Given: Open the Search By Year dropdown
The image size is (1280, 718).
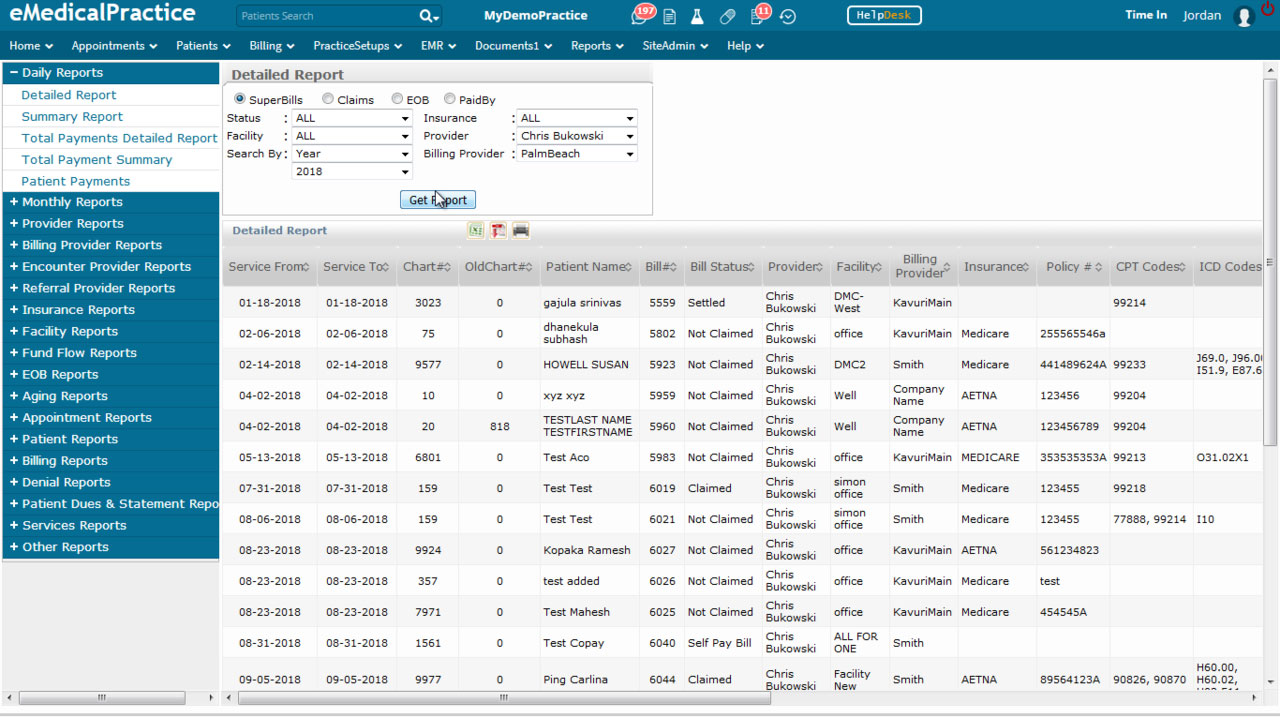Looking at the screenshot, I should point(352,154).
